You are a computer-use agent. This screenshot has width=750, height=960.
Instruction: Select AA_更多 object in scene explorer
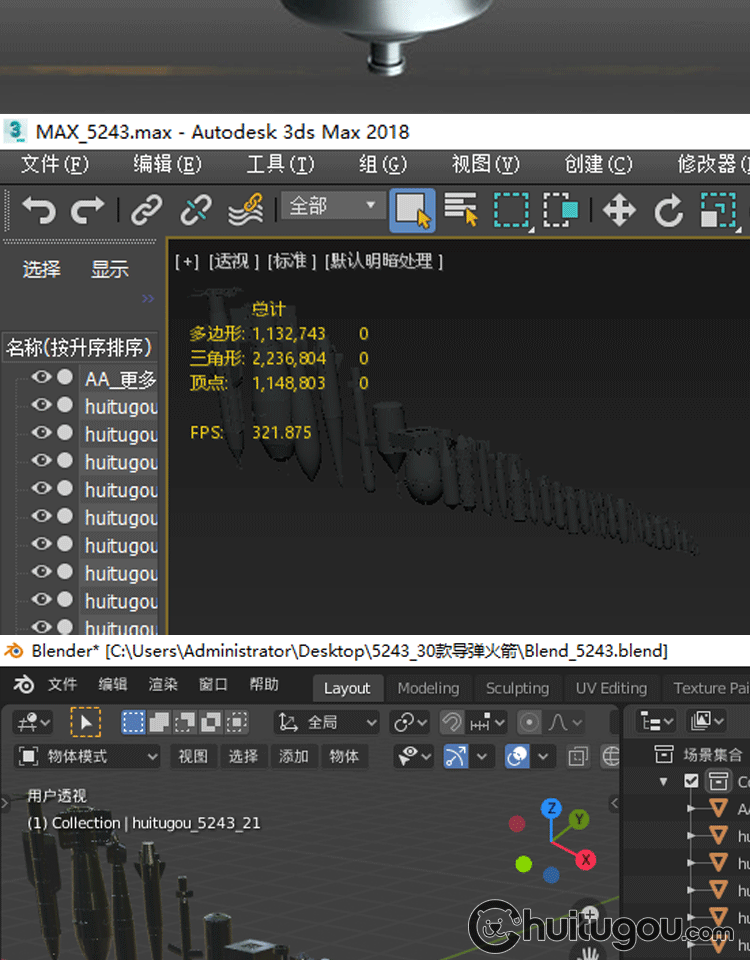[121, 380]
